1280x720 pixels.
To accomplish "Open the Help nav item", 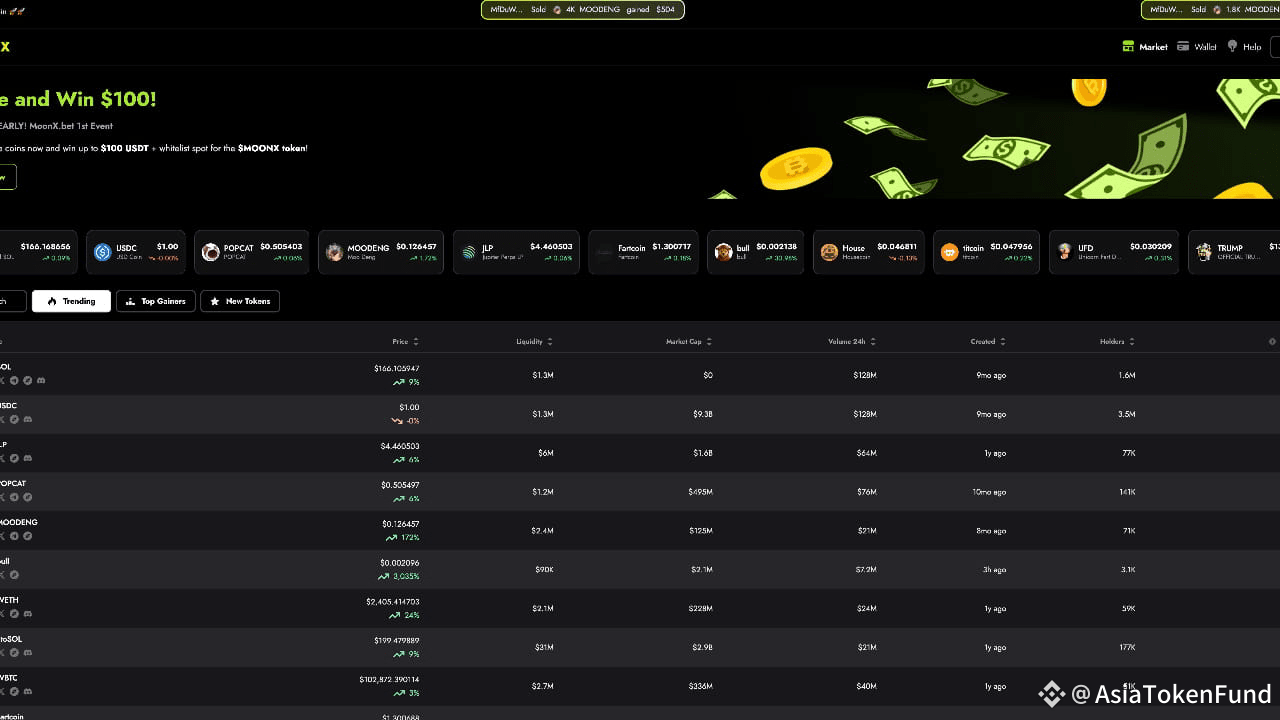I will point(1244,47).
